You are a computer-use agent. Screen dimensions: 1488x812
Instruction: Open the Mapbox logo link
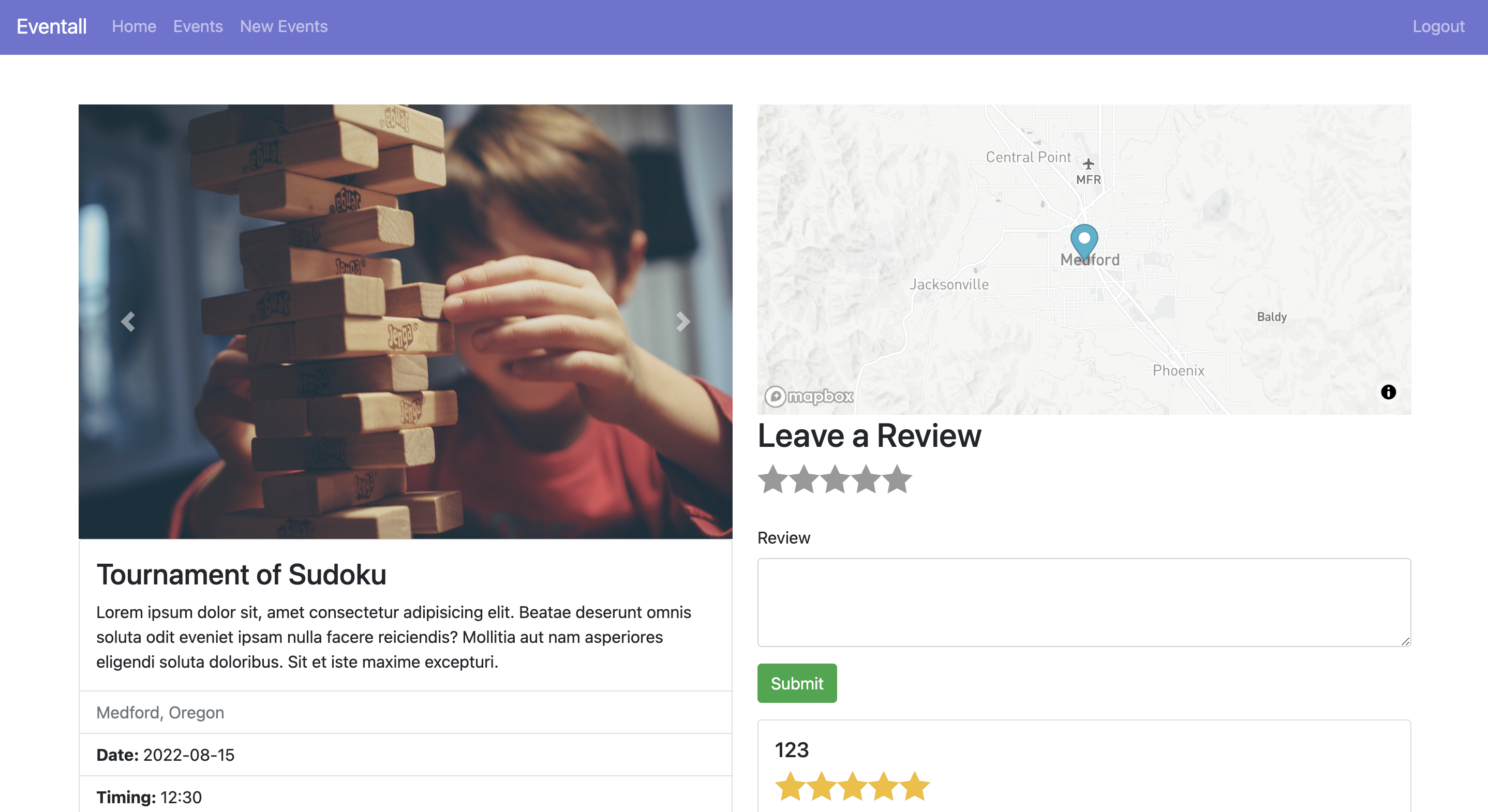tap(809, 396)
